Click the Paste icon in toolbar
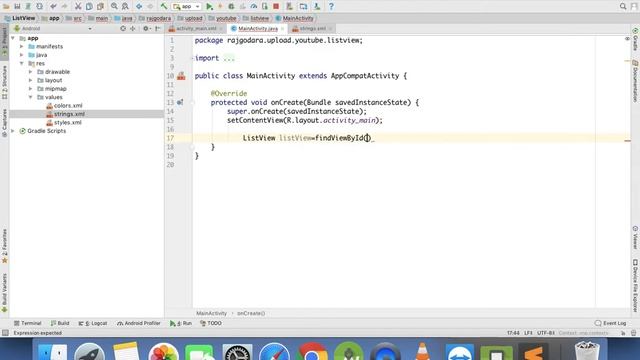 coord(100,7)
